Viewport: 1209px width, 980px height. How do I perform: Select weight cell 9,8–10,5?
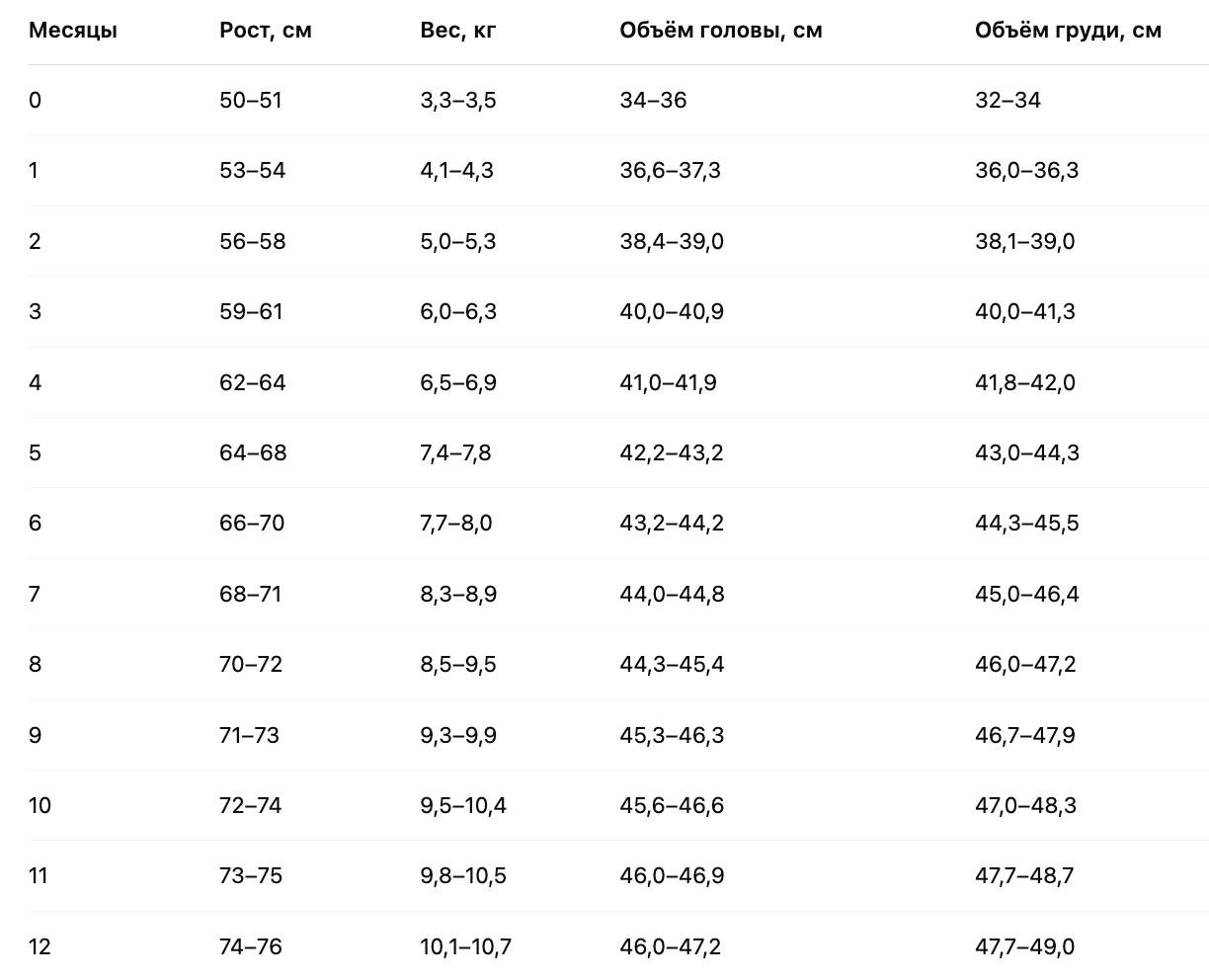click(x=463, y=875)
